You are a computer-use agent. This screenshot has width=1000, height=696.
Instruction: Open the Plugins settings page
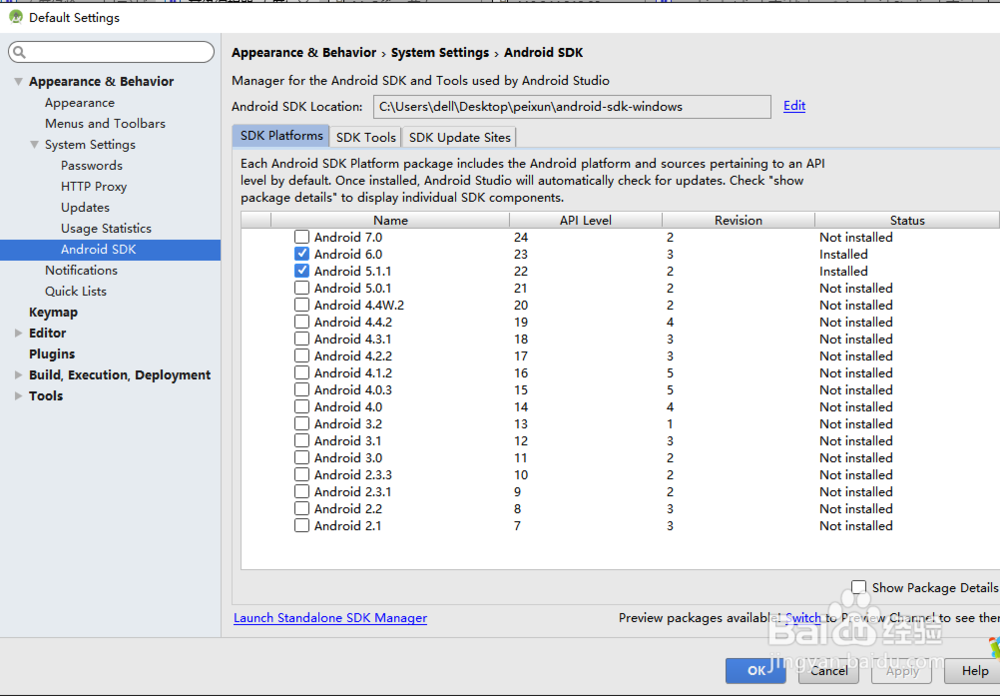[x=52, y=354]
